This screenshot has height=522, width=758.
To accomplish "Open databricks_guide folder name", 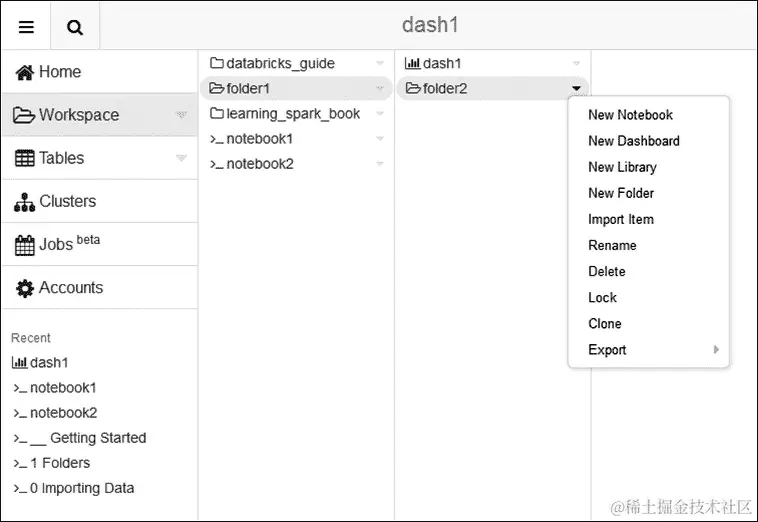I will click(280, 63).
